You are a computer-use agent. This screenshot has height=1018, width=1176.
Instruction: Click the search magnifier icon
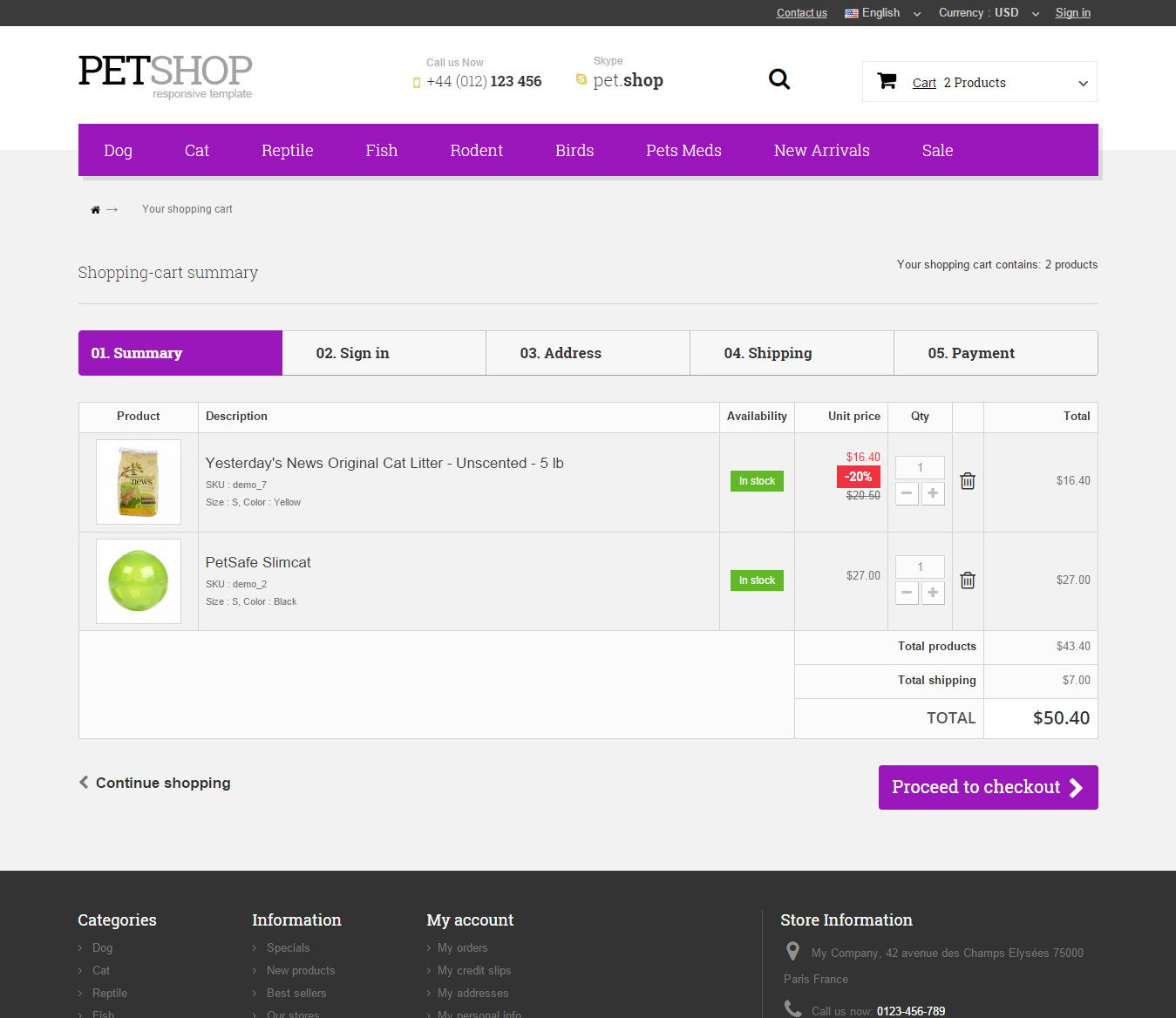[x=778, y=79]
